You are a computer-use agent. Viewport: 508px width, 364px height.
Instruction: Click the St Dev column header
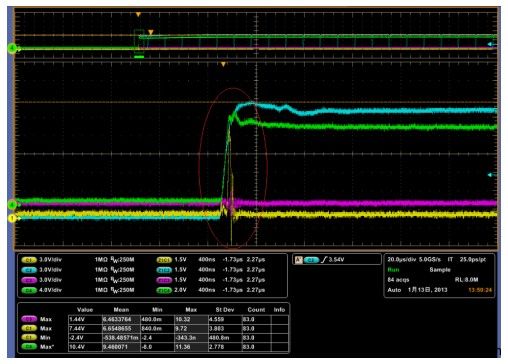pyautogui.click(x=225, y=310)
